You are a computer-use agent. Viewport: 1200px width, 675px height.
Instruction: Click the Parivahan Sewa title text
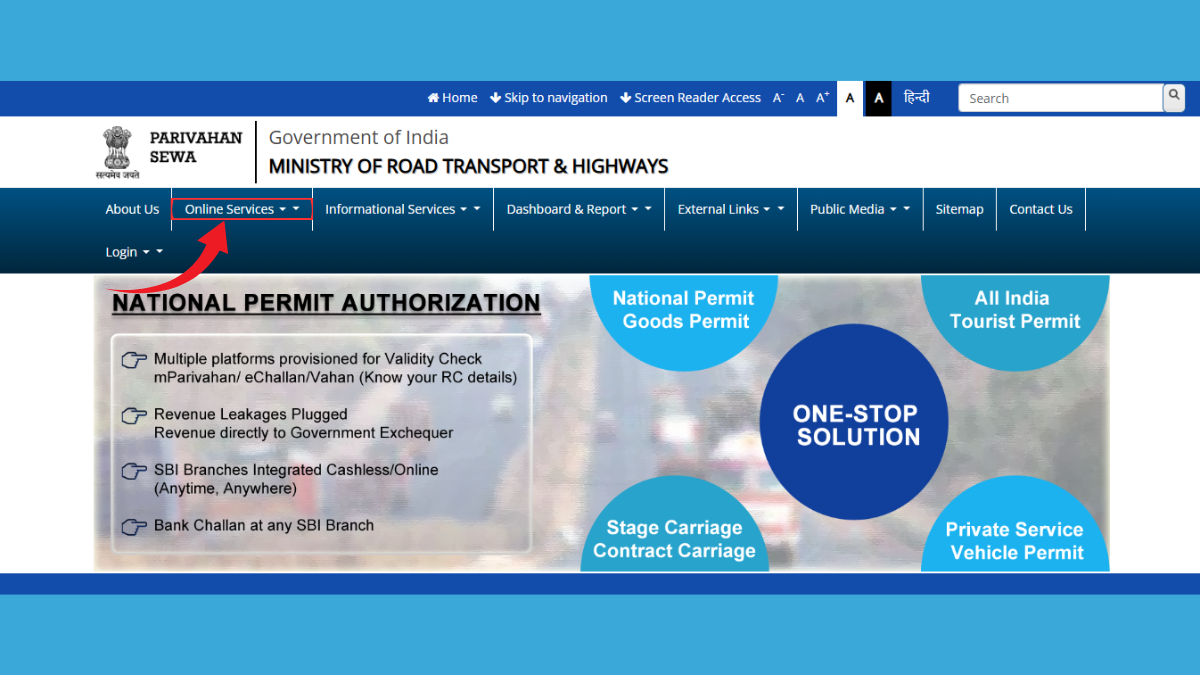196,147
